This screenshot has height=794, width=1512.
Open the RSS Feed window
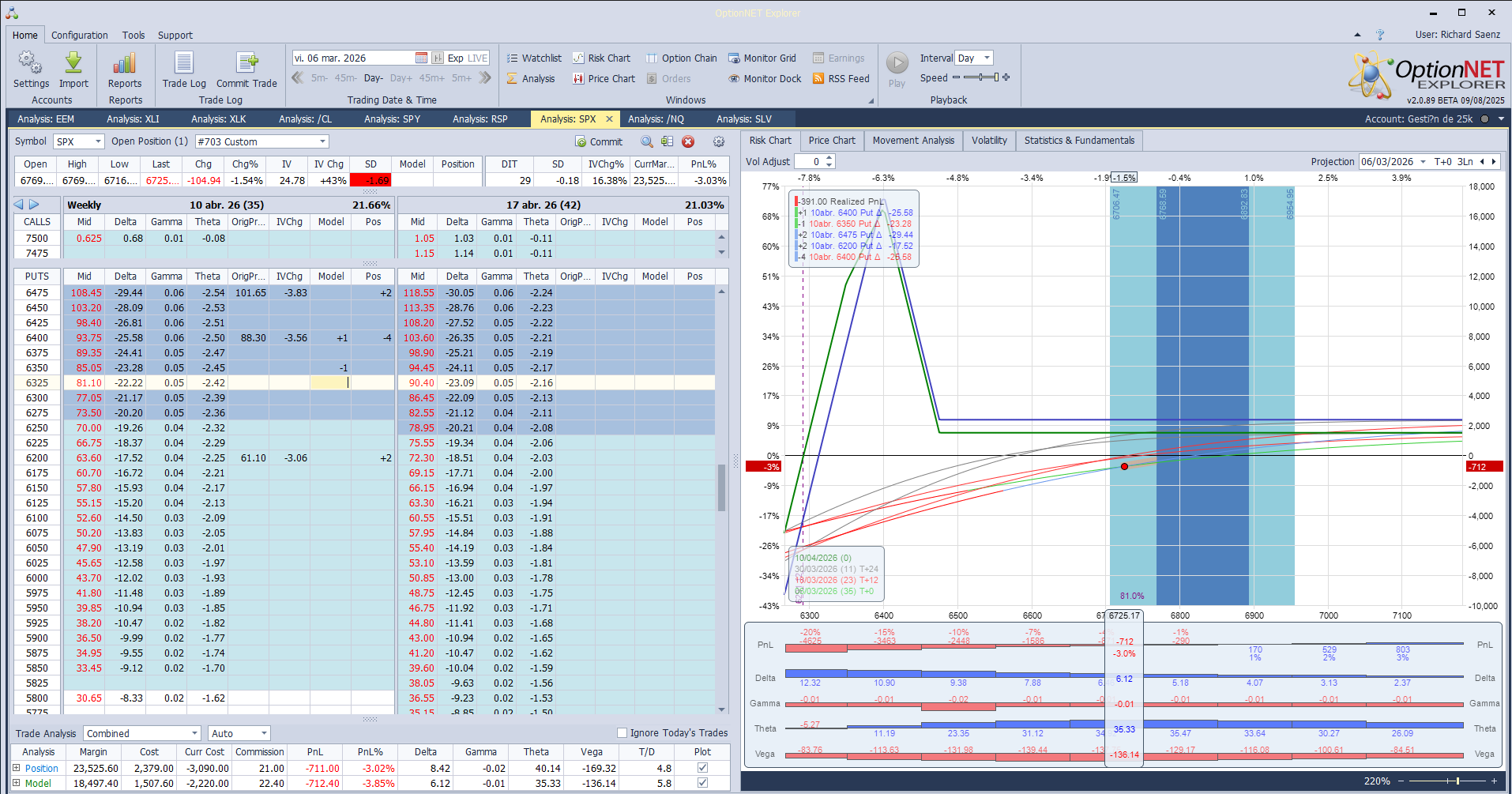click(x=841, y=78)
